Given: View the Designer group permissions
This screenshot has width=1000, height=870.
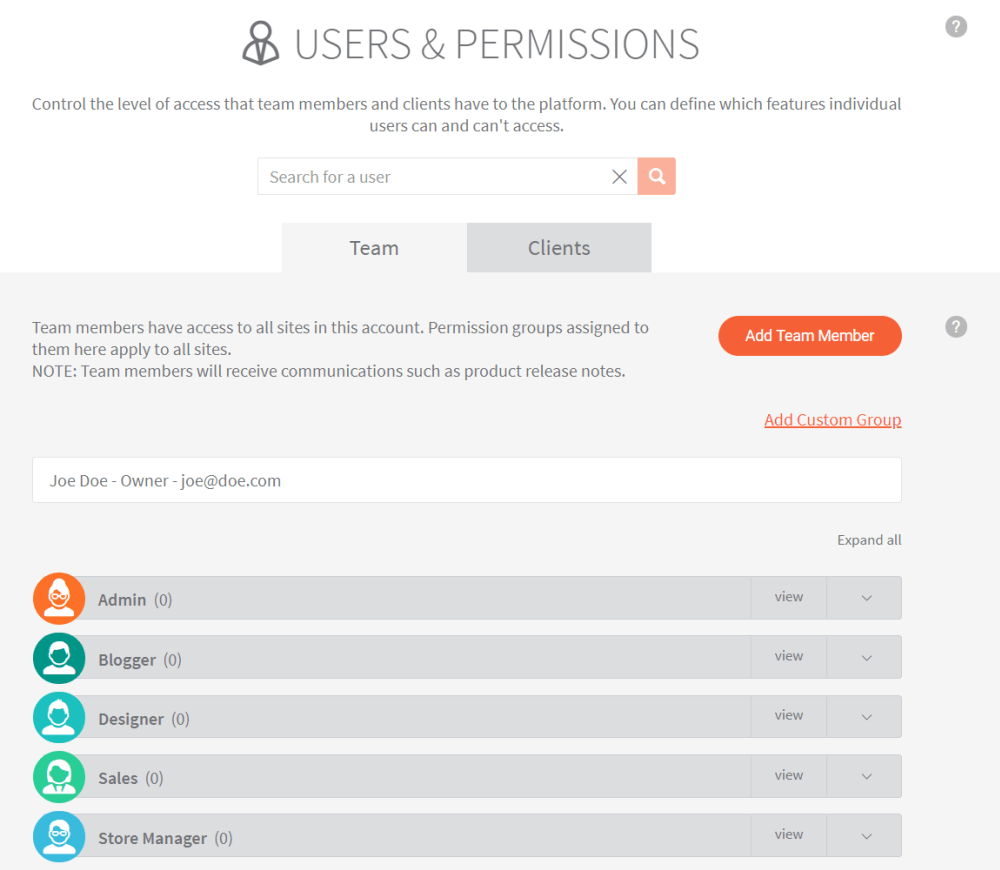Looking at the screenshot, I should (789, 716).
